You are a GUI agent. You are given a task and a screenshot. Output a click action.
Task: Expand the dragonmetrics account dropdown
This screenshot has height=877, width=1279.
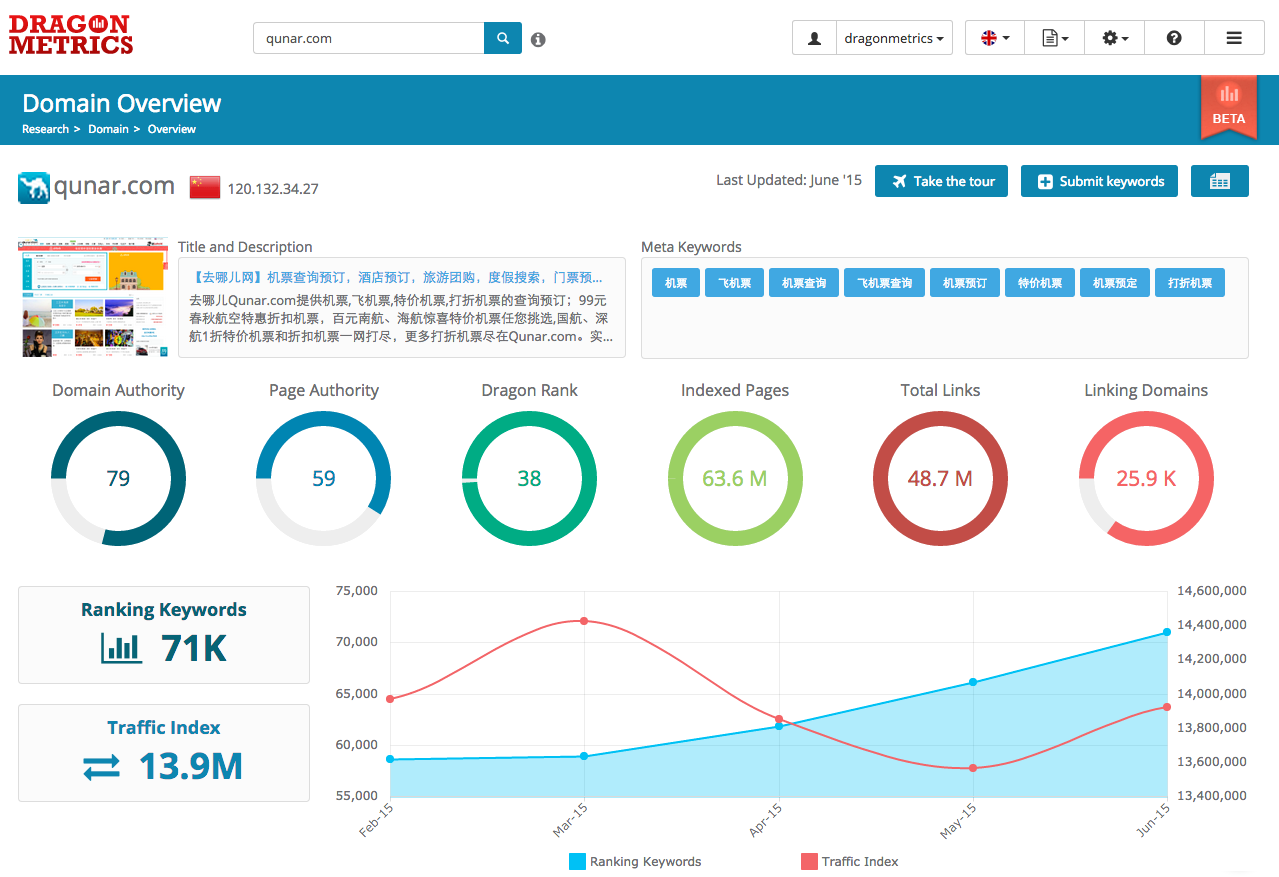(x=894, y=38)
